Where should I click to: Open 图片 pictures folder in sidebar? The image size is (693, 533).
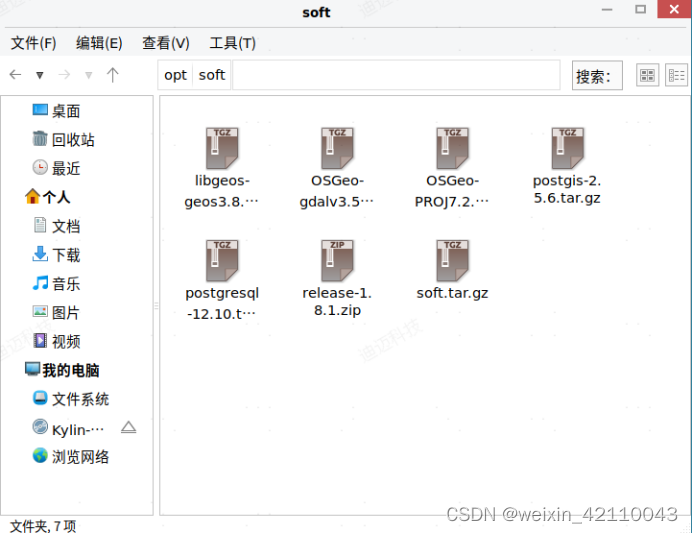pyautogui.click(x=56, y=312)
